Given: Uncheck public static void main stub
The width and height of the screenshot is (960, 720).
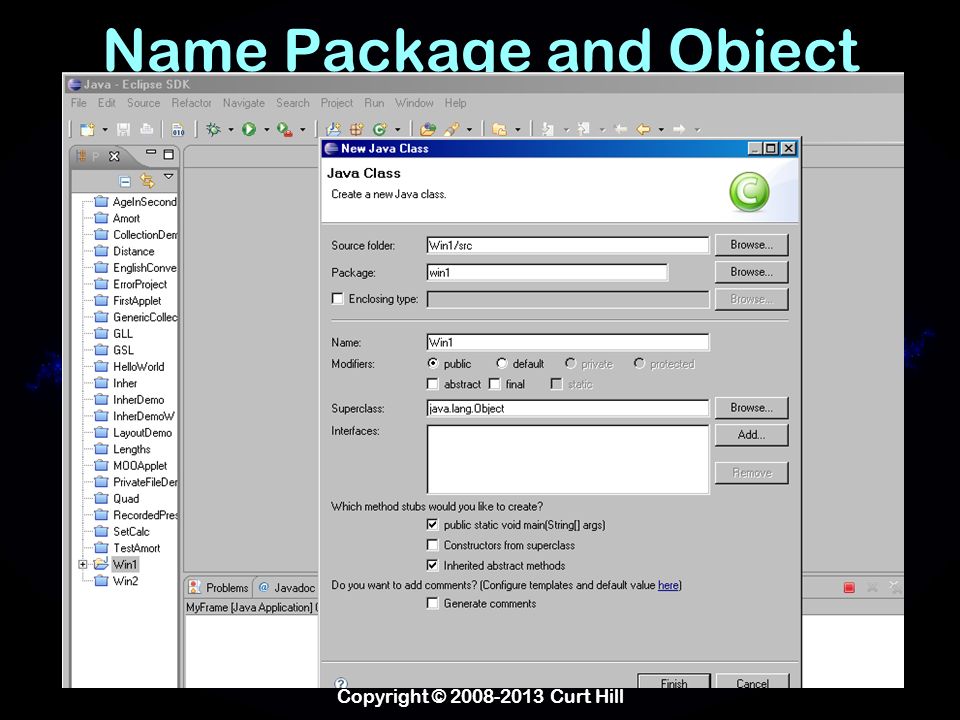Looking at the screenshot, I should [433, 525].
